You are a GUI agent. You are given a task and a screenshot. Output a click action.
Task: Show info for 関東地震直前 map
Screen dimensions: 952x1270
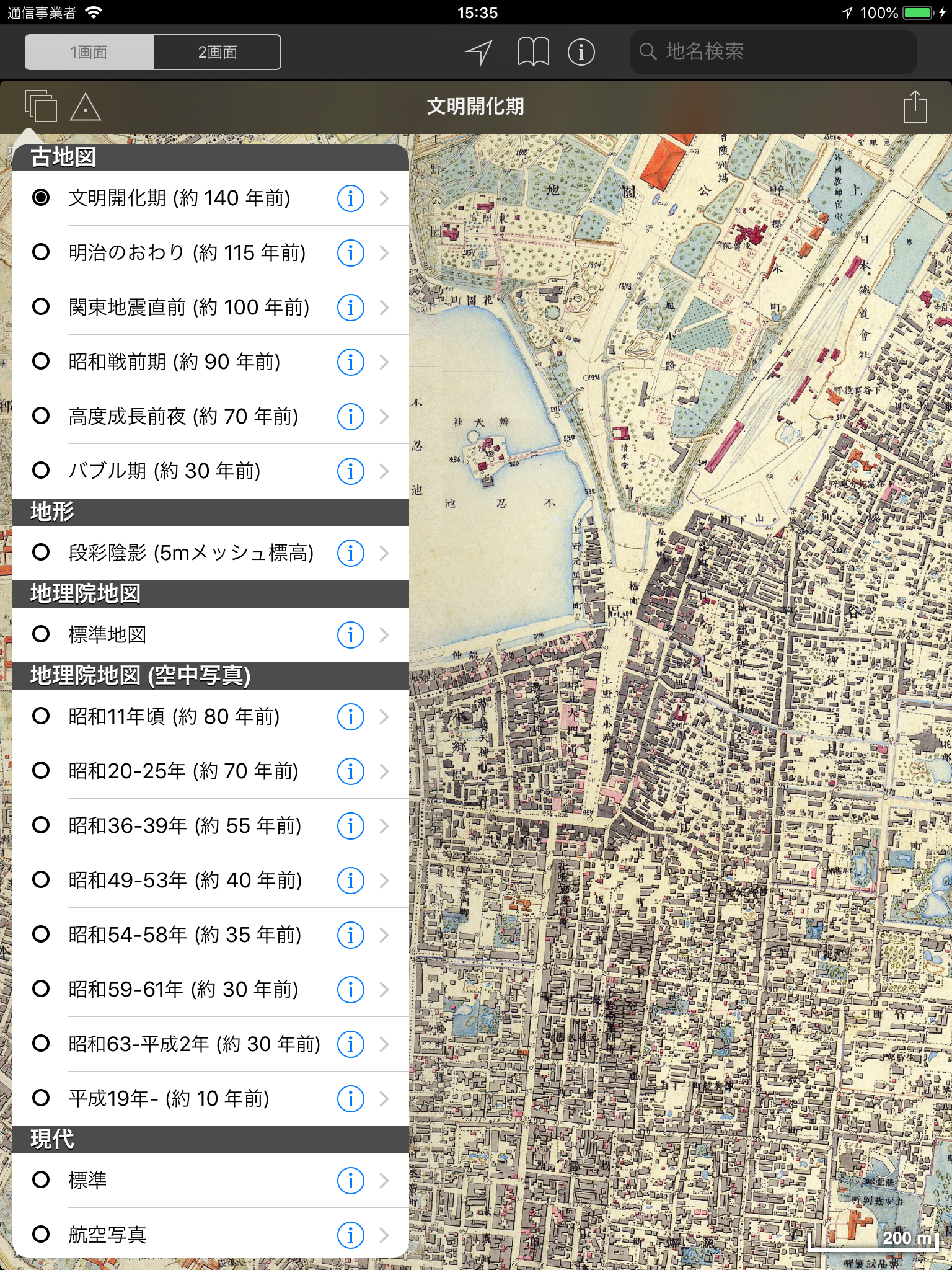point(351,308)
